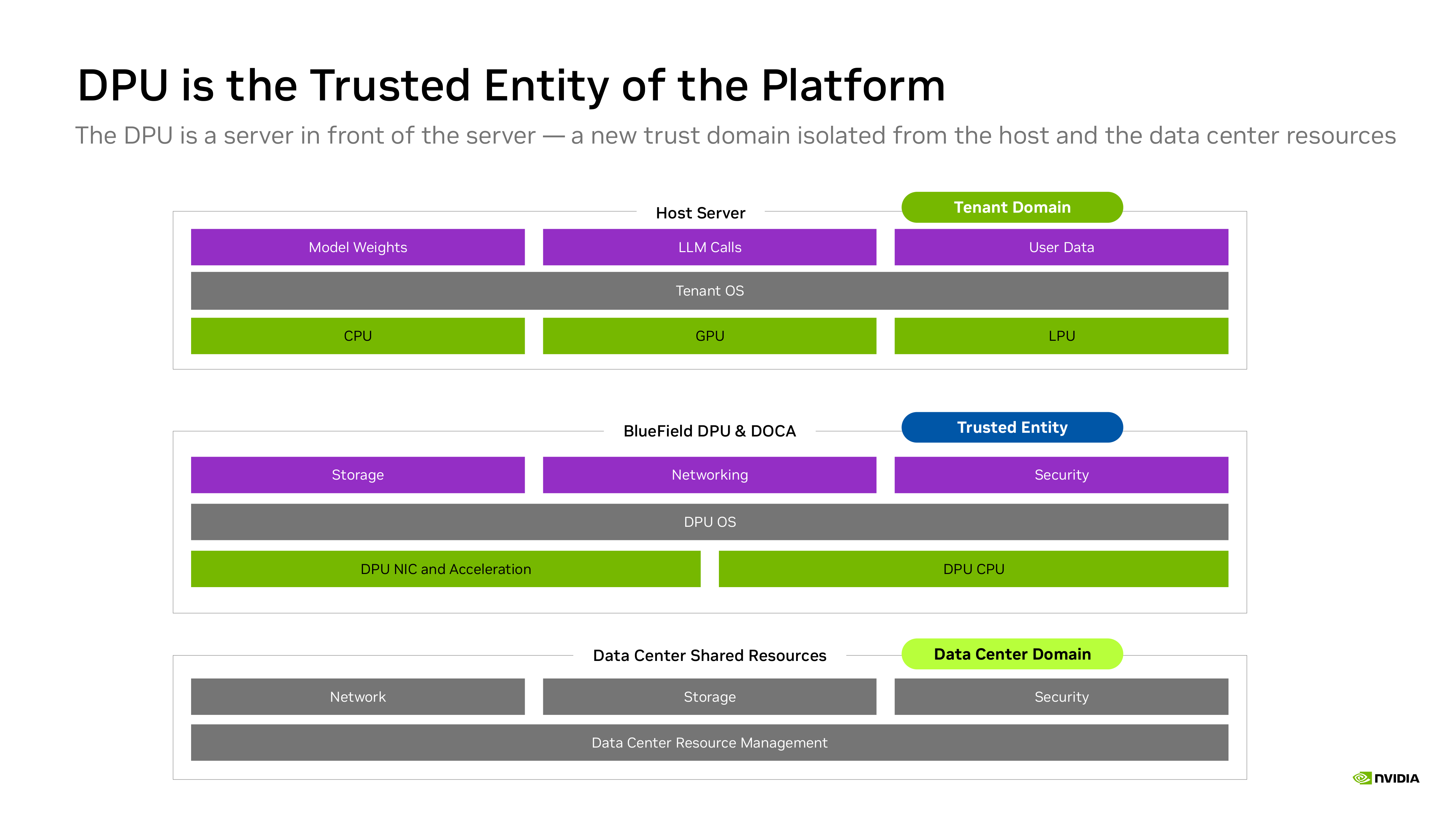This screenshot has width=1456, height=819.
Task: Click the purple Storage block in BlueField DPU
Action: click(x=358, y=475)
